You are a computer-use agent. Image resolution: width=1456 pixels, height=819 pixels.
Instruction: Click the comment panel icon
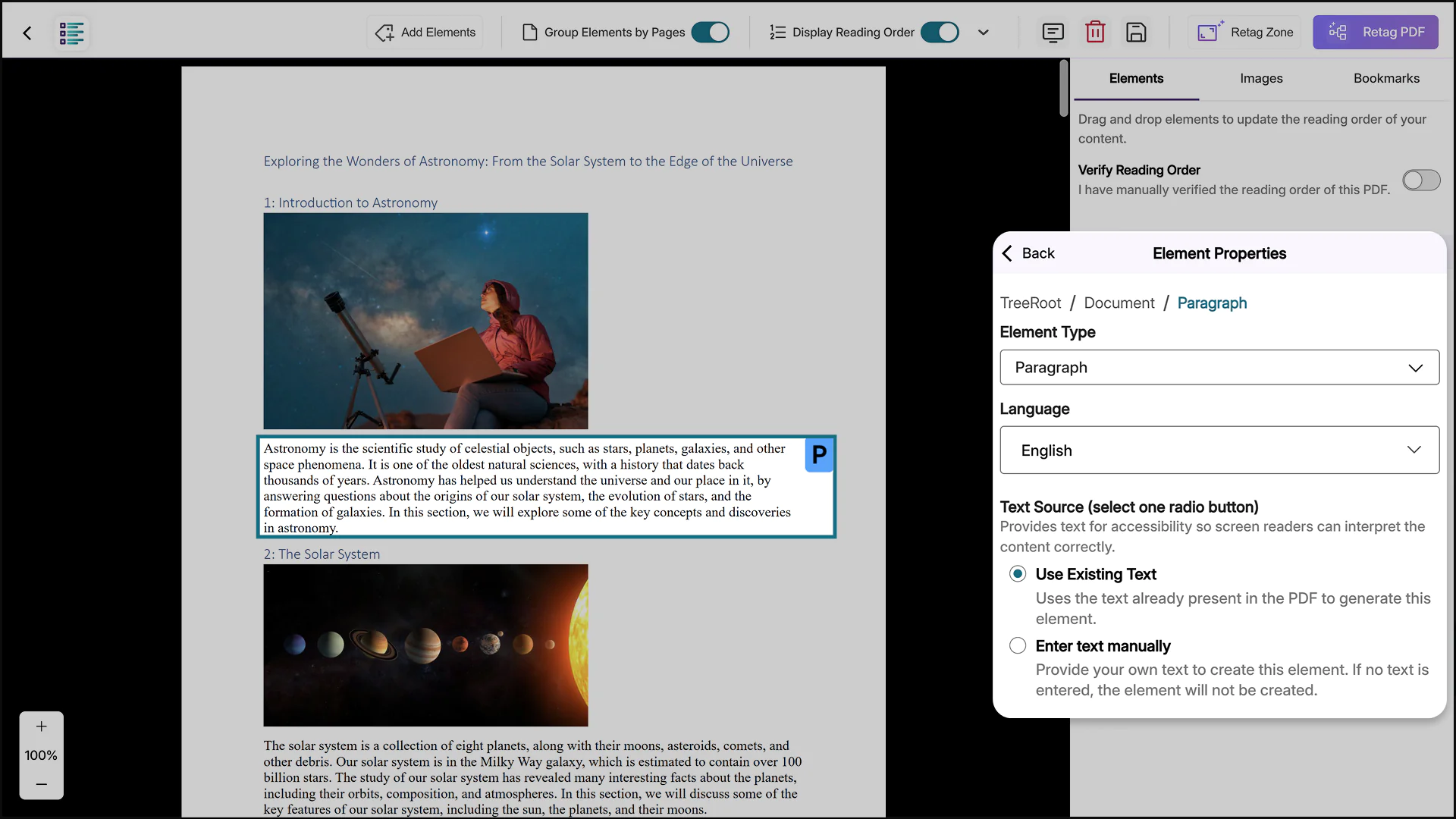pos(1053,33)
